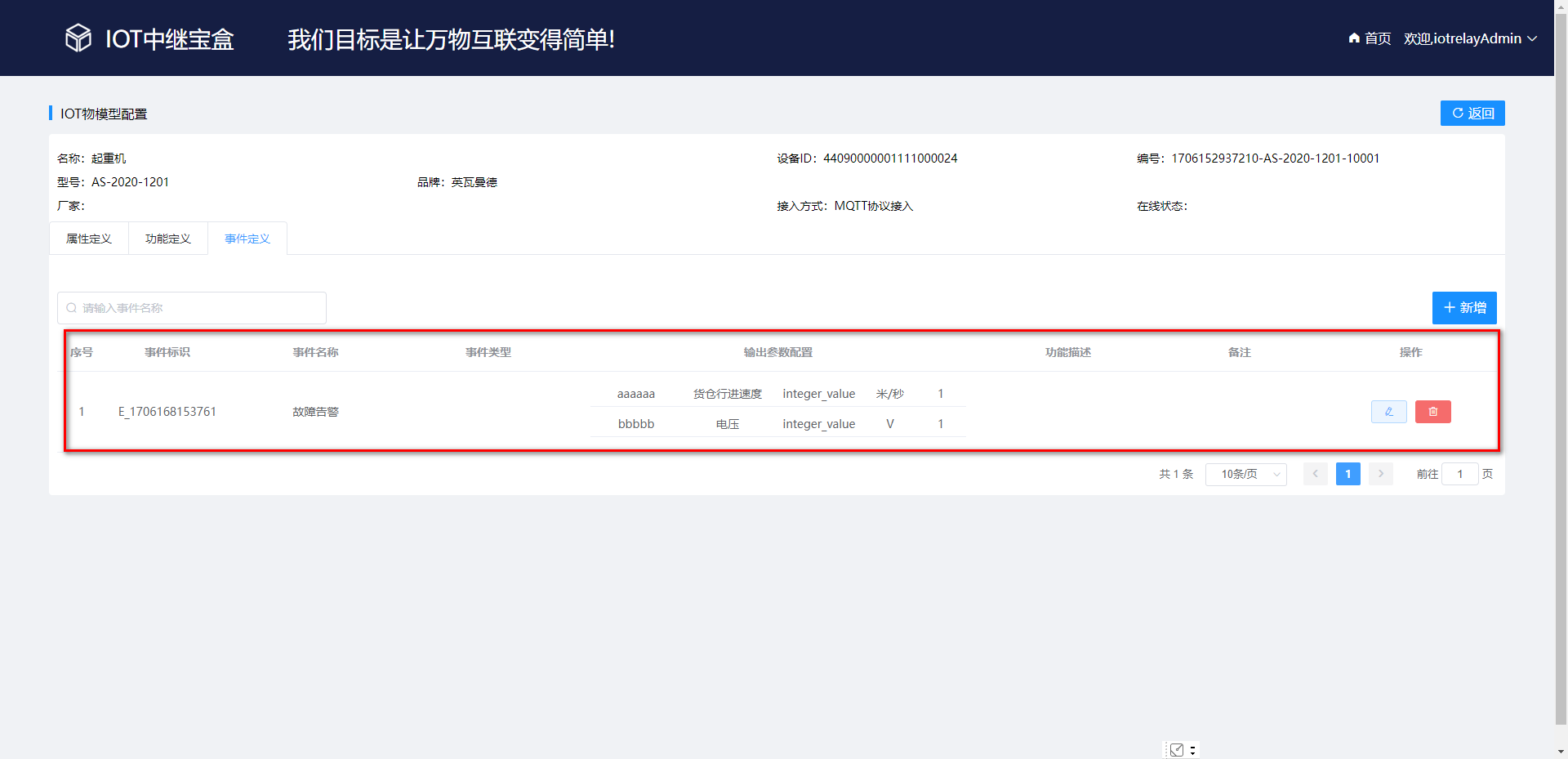Expand the arrow menu next to the floating checkbox tool
1568x759 pixels.
click(x=1193, y=750)
